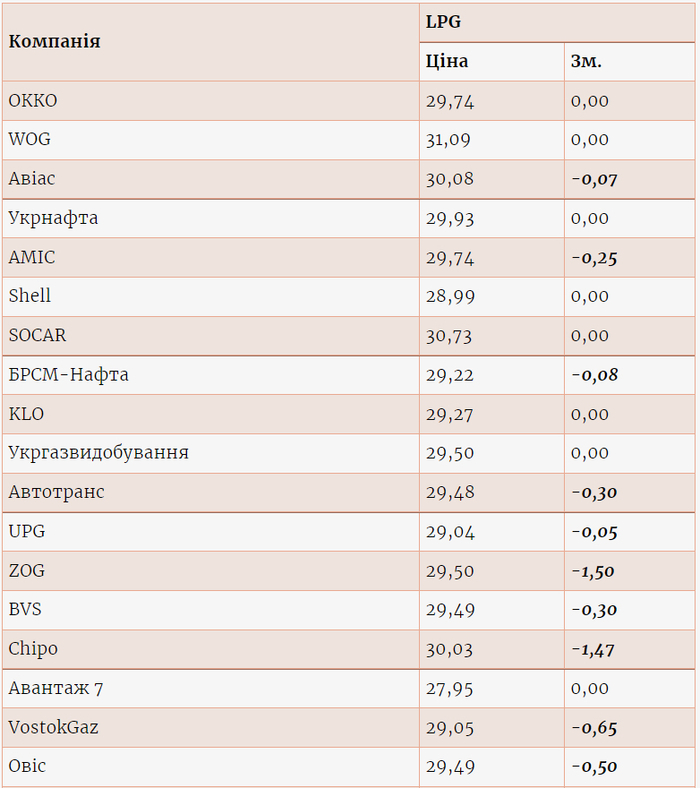Select the Shell price 28,99
Screen dimensions: 700x788
coord(448,296)
